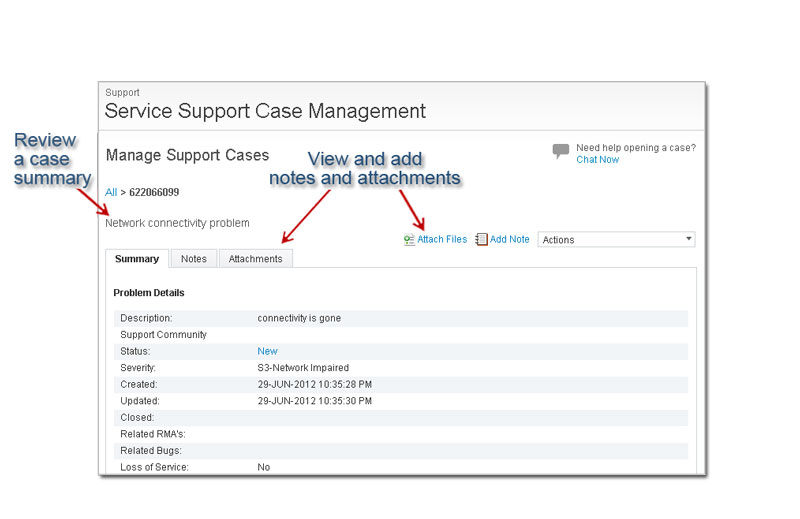800x519 pixels.
Task: Click the Network connectivity problem case title
Action: [x=177, y=223]
